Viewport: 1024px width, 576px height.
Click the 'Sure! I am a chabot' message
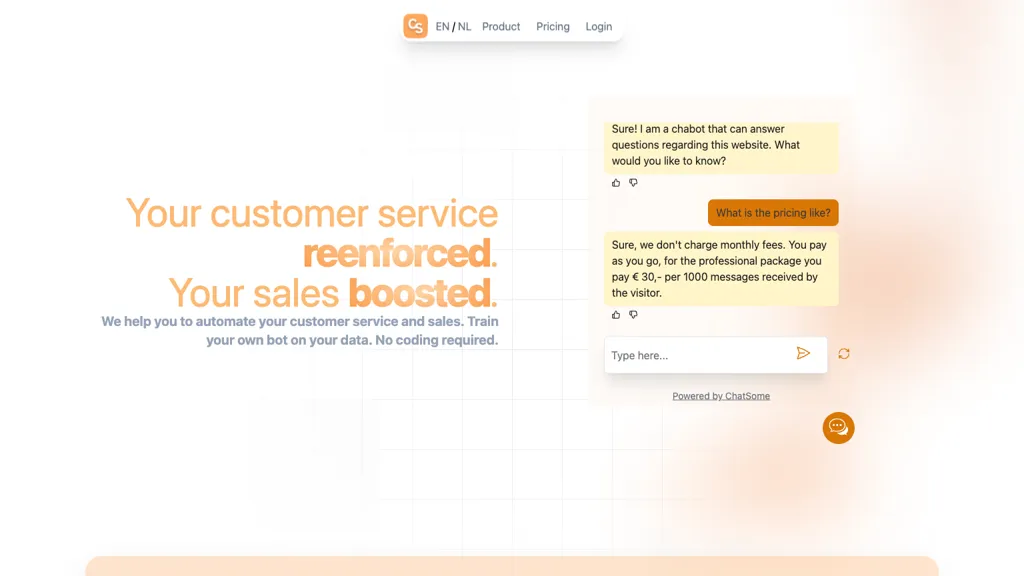[x=720, y=145]
